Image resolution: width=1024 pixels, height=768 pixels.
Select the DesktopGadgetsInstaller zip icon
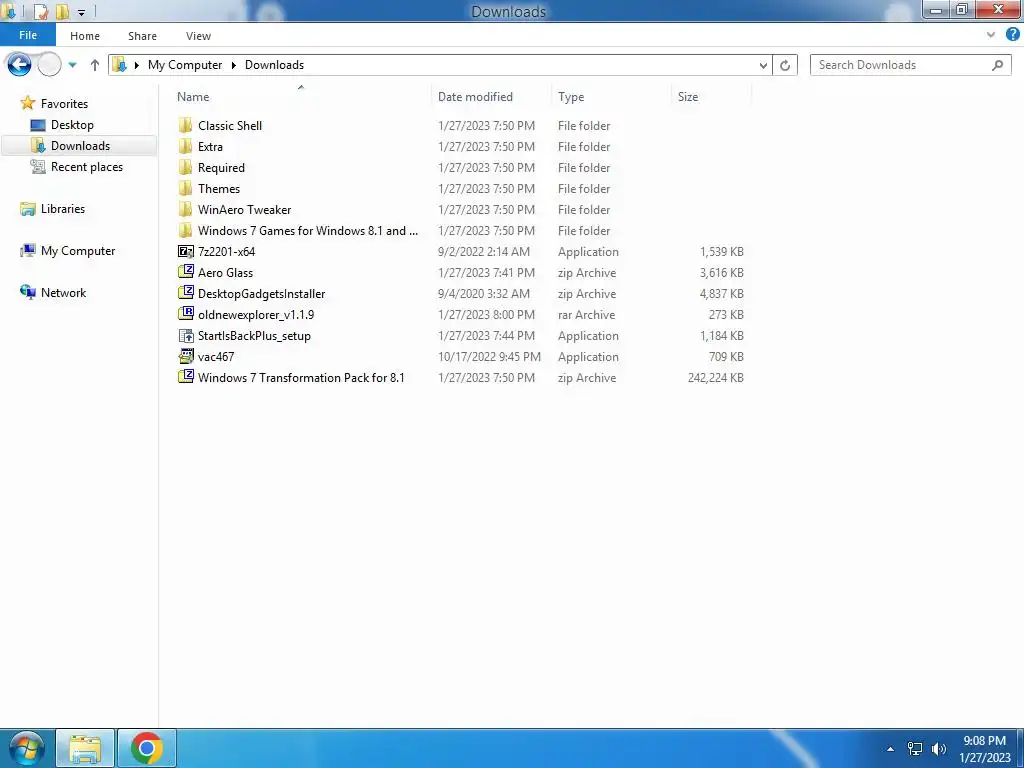185,293
